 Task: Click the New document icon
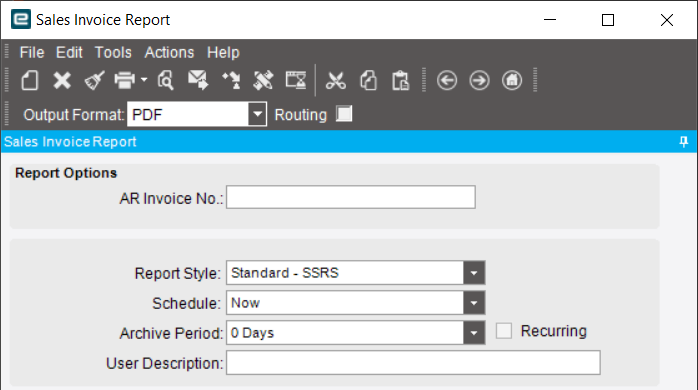point(30,81)
